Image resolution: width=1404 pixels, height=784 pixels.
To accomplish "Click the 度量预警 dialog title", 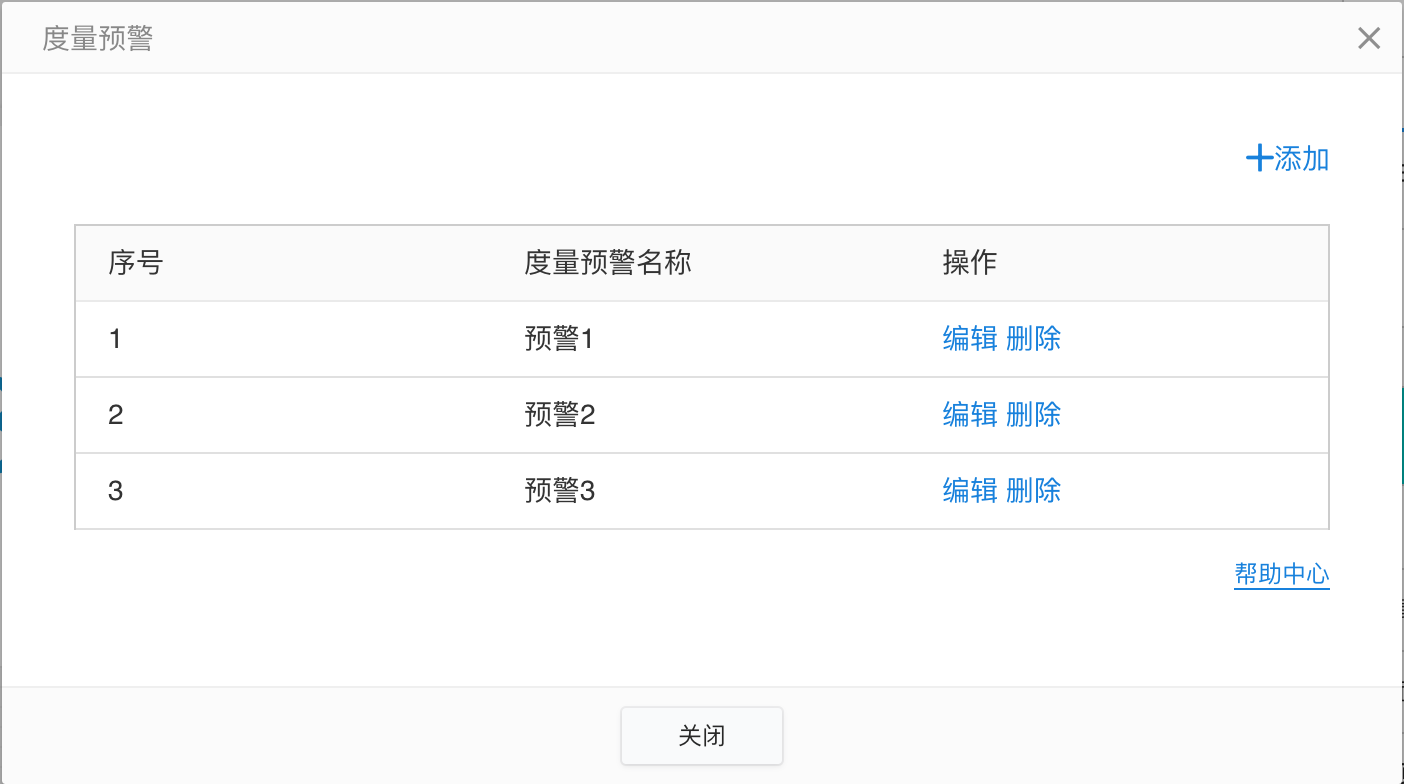I will click(x=97, y=39).
